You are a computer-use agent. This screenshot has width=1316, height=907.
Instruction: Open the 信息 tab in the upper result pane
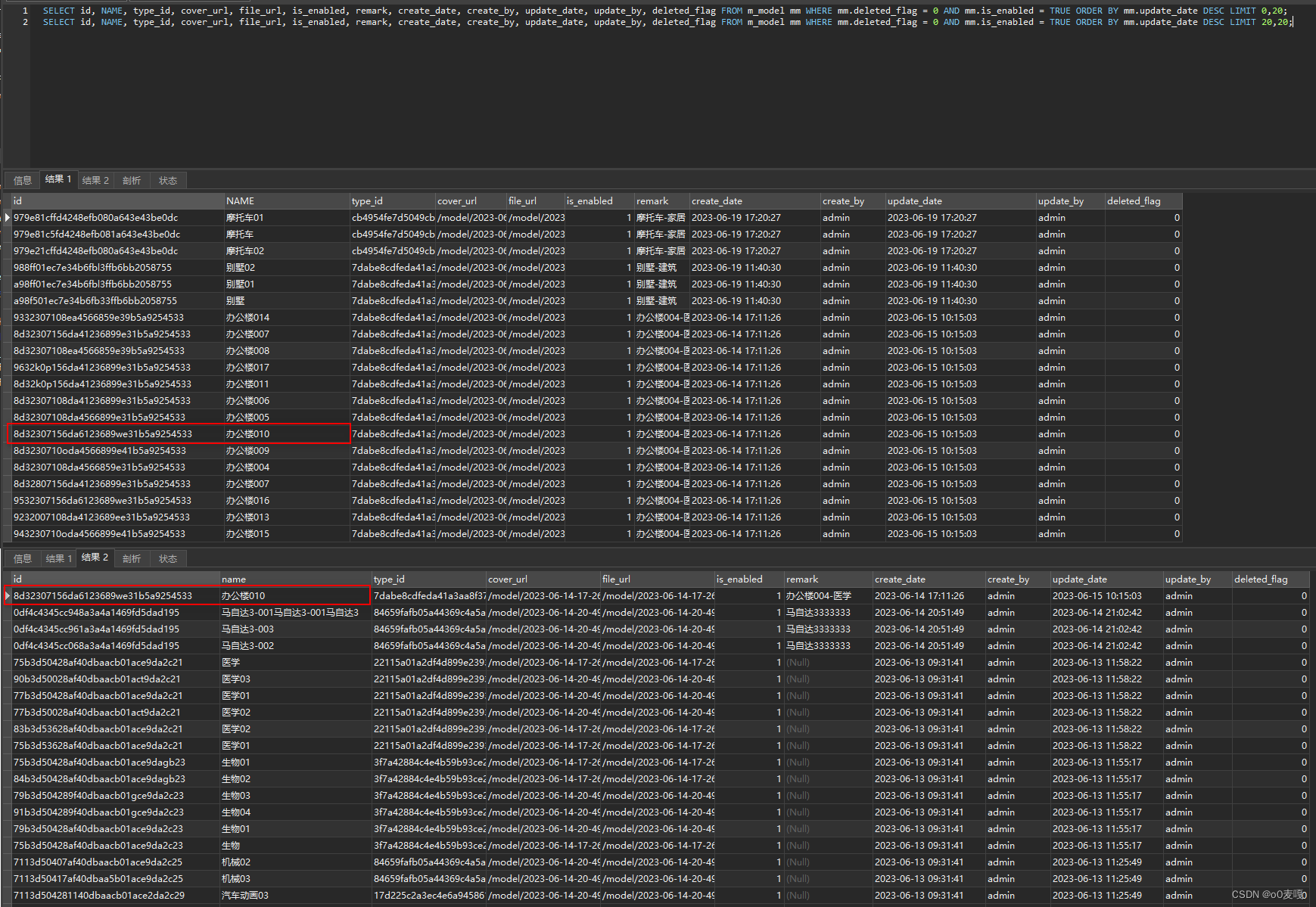tap(23, 181)
